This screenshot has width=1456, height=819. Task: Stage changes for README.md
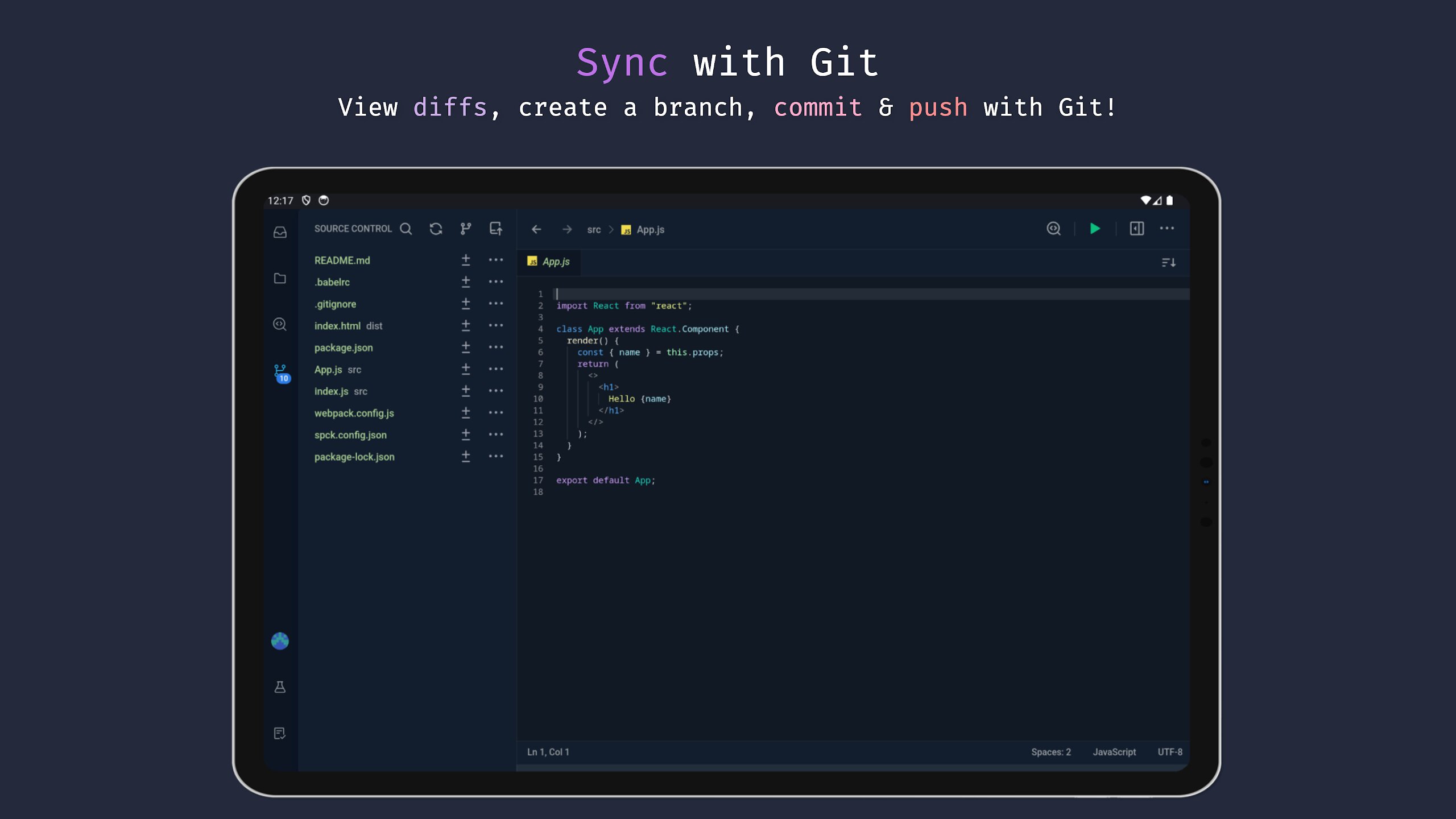(x=466, y=260)
